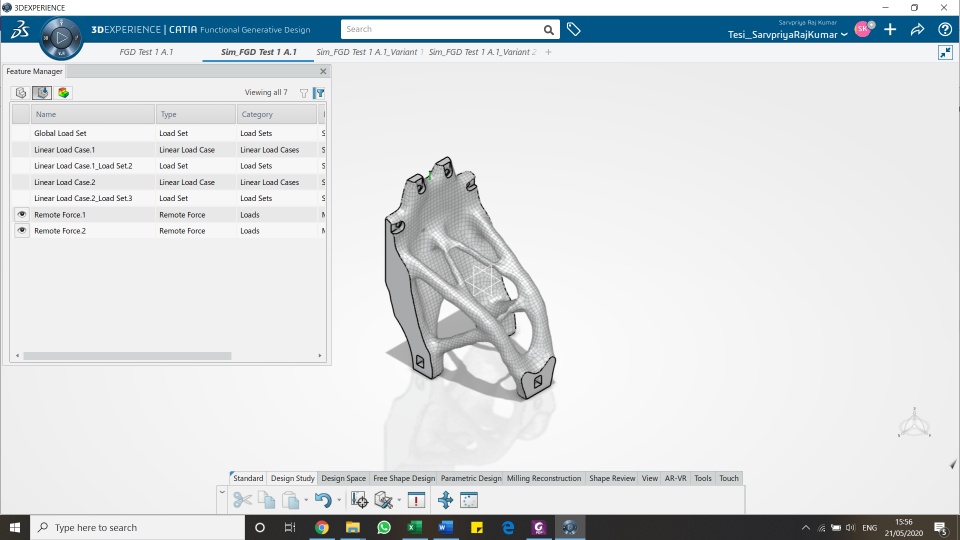This screenshot has width=960, height=540.
Task: Click the dotted selection panel icon
Action: tap(469, 500)
